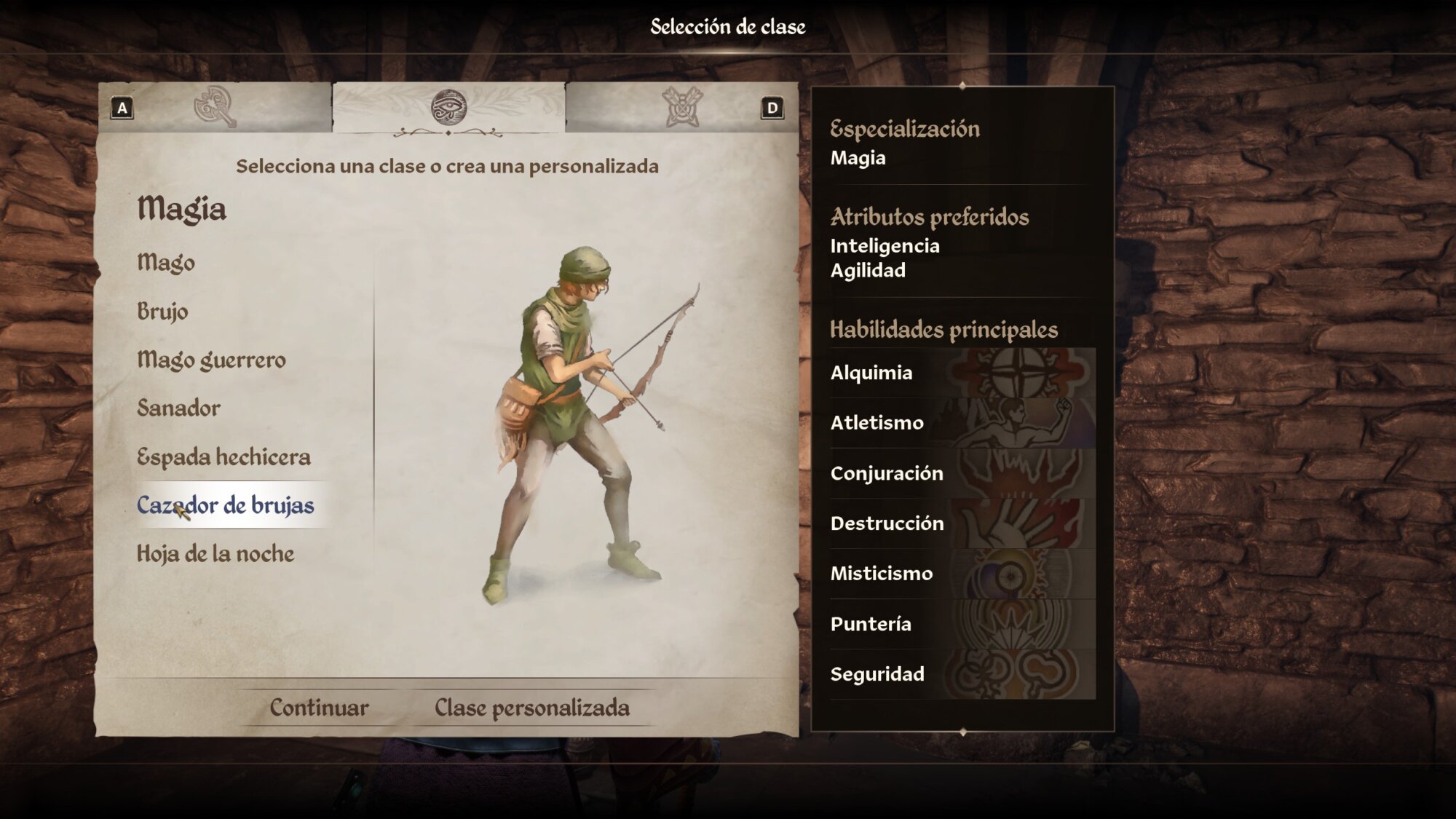
Task: Select the Alquimia skill emblem row
Action: pyautogui.click(x=962, y=373)
